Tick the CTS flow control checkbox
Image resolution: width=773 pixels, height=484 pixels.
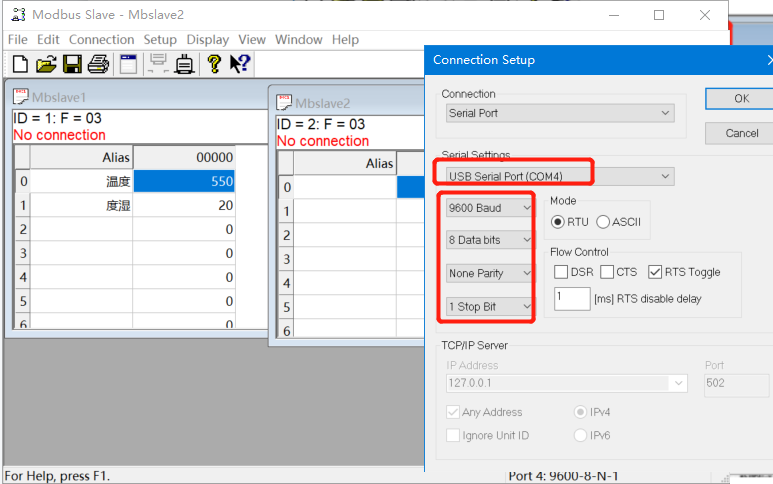(x=607, y=272)
